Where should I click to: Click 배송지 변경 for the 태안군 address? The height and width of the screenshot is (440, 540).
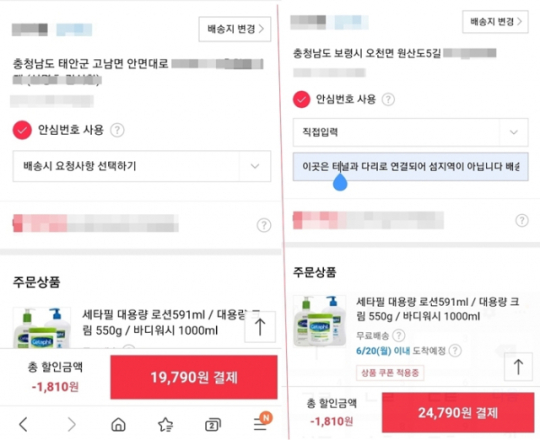(235, 29)
